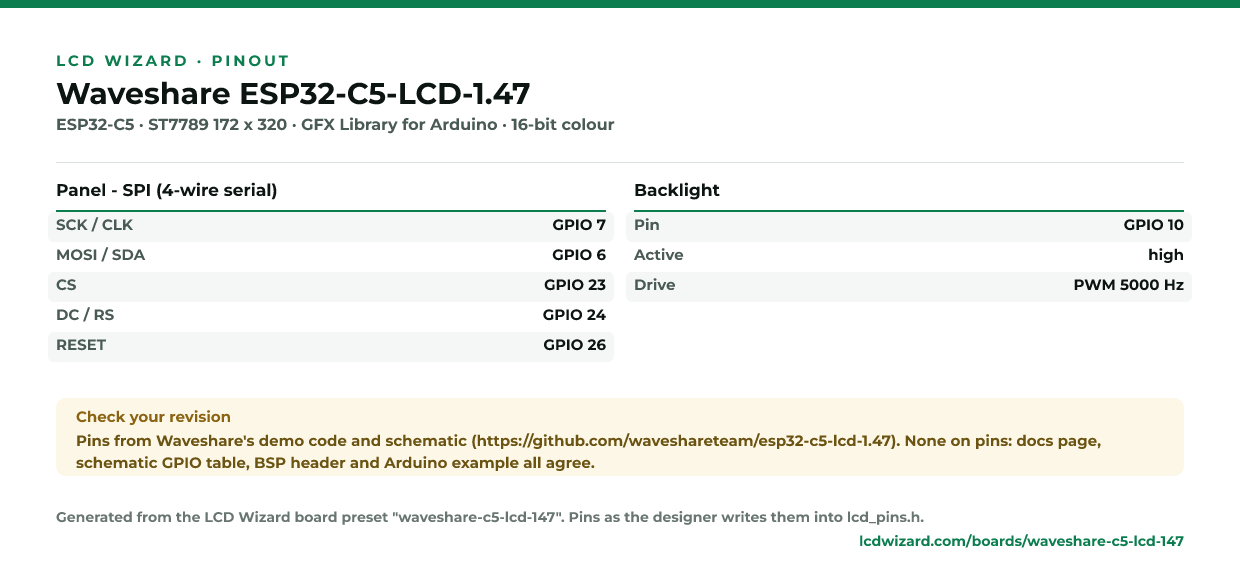
Task: Select the Backlight Pin row
Action: tap(909, 226)
